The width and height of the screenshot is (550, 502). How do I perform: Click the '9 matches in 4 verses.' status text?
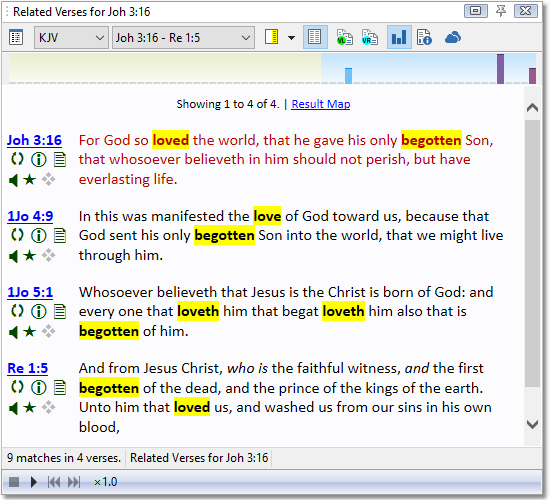pyautogui.click(x=63, y=458)
